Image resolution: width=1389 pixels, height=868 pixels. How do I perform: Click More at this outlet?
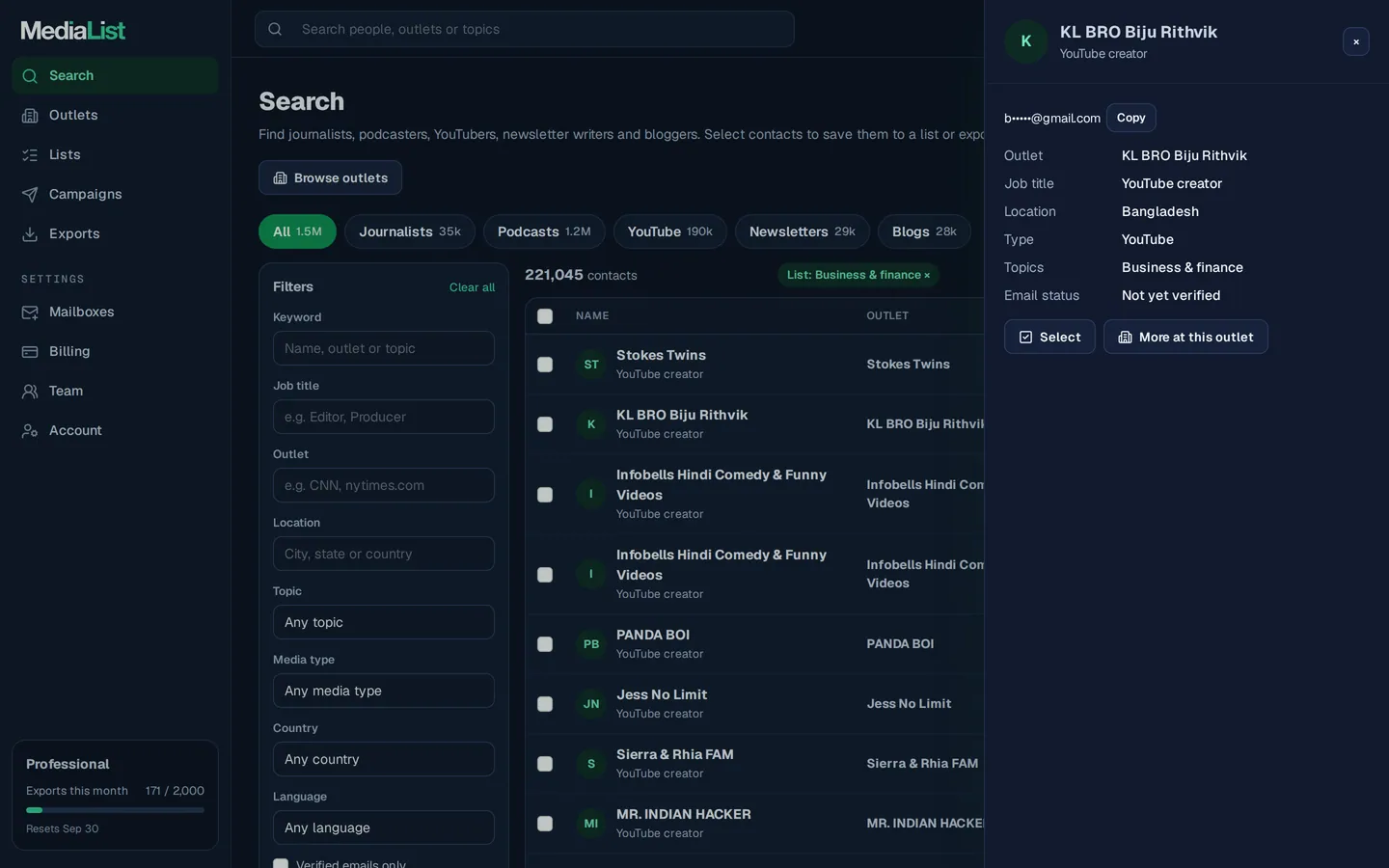click(1185, 337)
